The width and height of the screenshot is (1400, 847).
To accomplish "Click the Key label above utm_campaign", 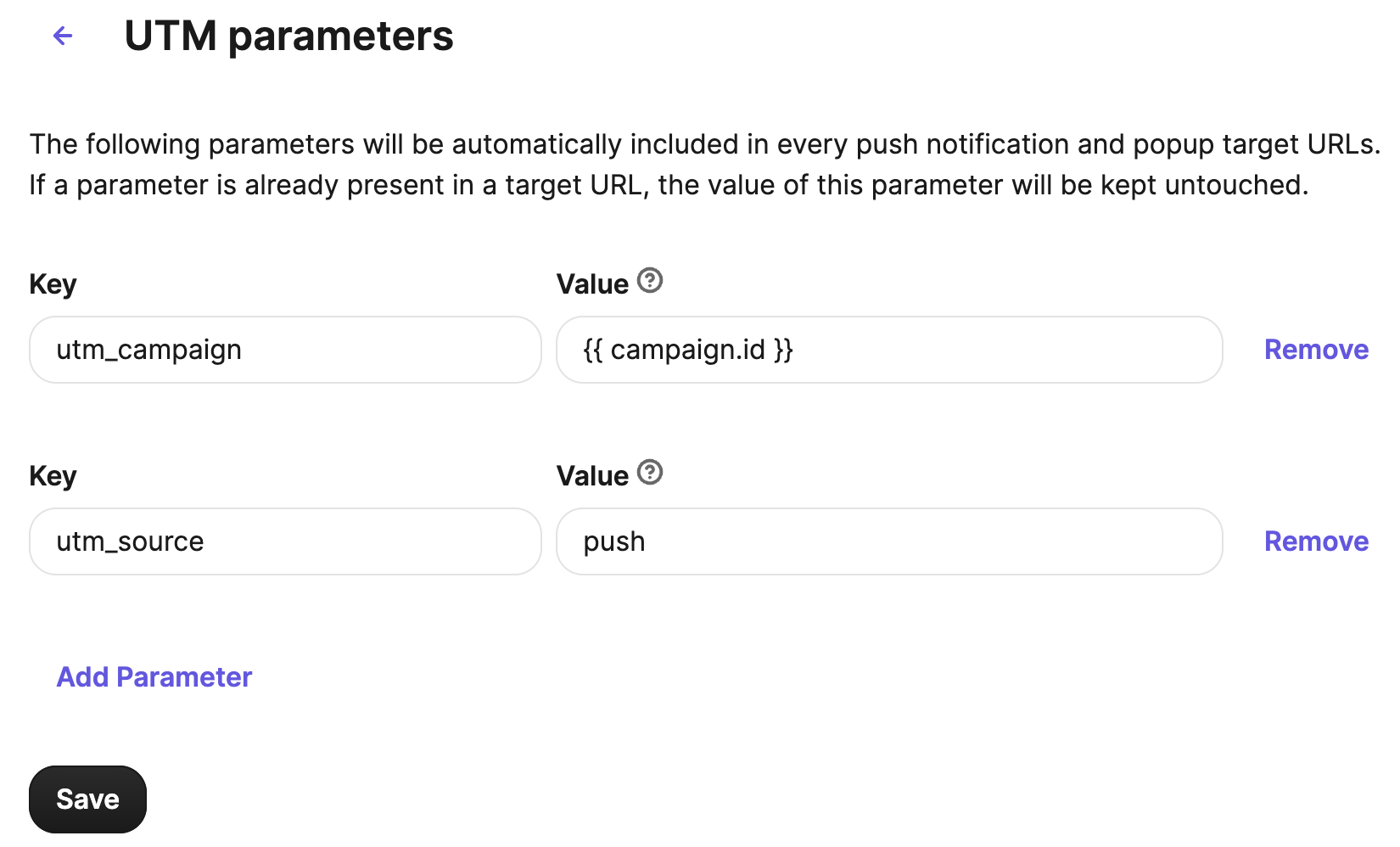I will point(53,284).
